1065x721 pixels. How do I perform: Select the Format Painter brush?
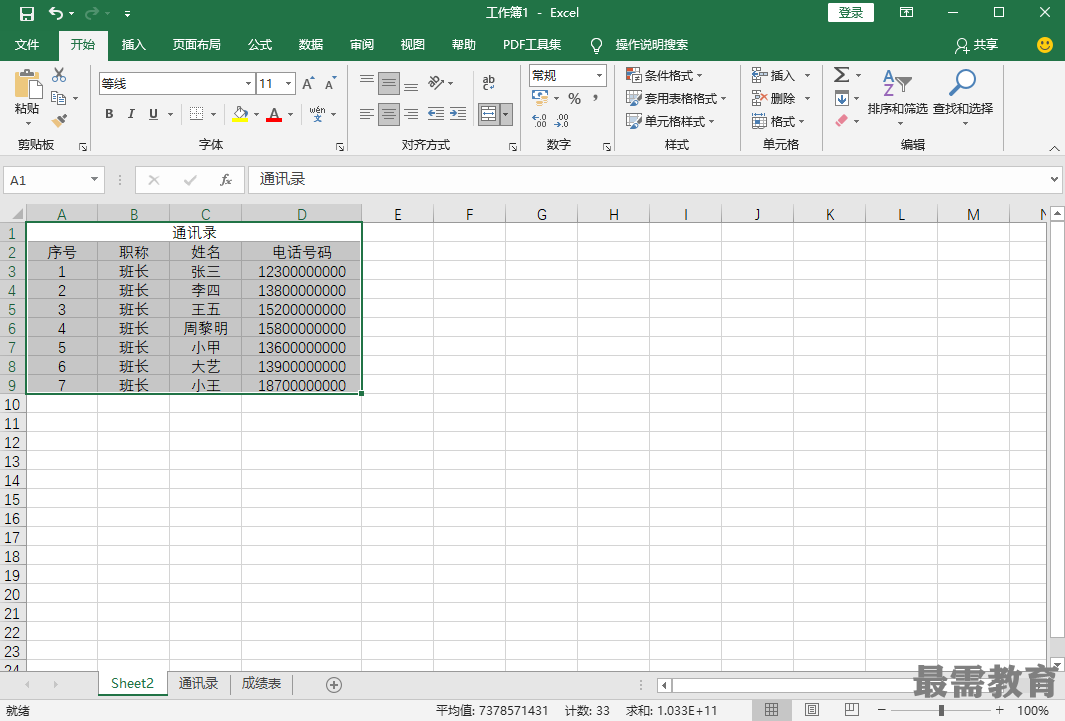pyautogui.click(x=59, y=120)
